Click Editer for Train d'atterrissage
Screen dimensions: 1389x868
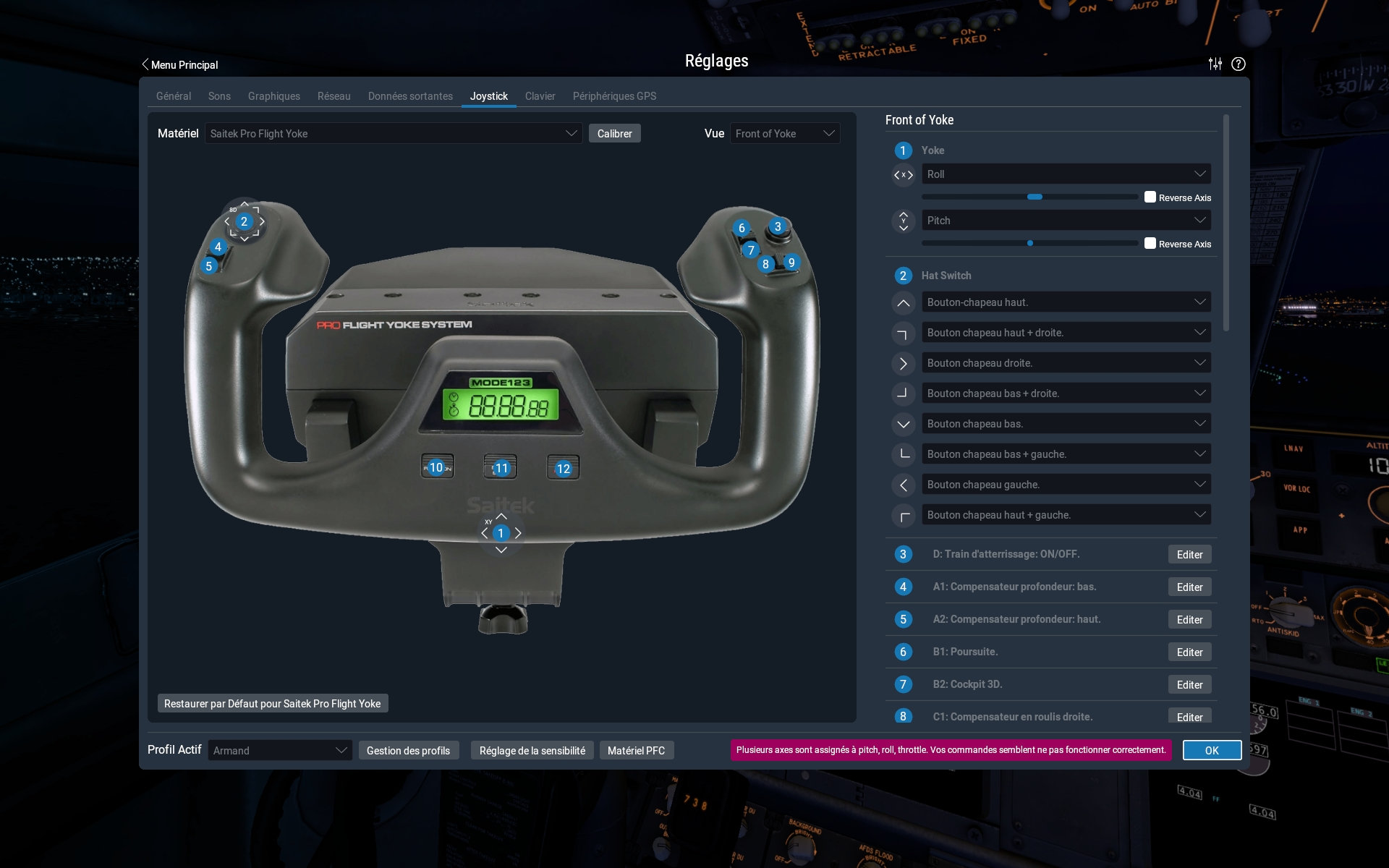1189,555
